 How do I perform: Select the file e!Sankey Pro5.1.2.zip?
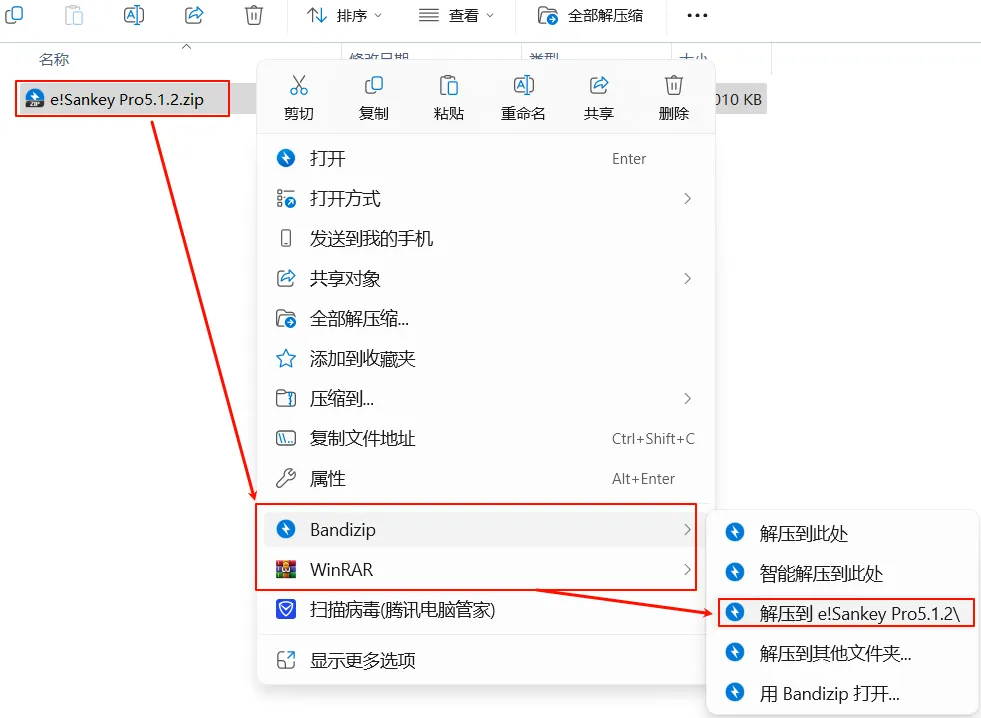[x=127, y=99]
